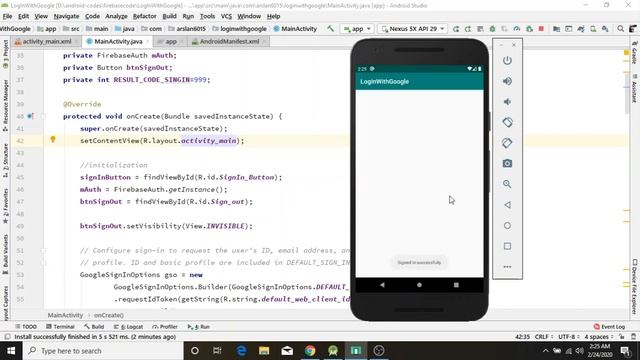640x360 pixels.
Task: Open the Run tool window
Action: click(198, 327)
